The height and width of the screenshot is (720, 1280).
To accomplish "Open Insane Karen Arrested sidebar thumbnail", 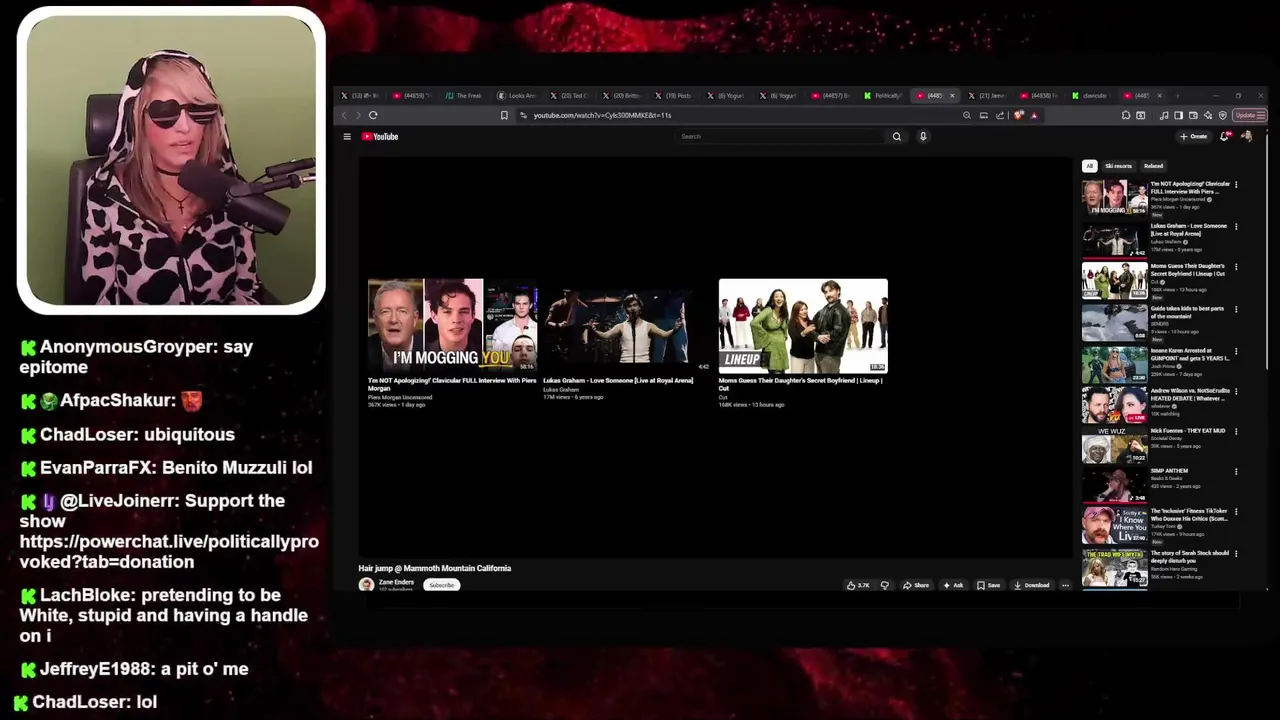I will [1115, 365].
